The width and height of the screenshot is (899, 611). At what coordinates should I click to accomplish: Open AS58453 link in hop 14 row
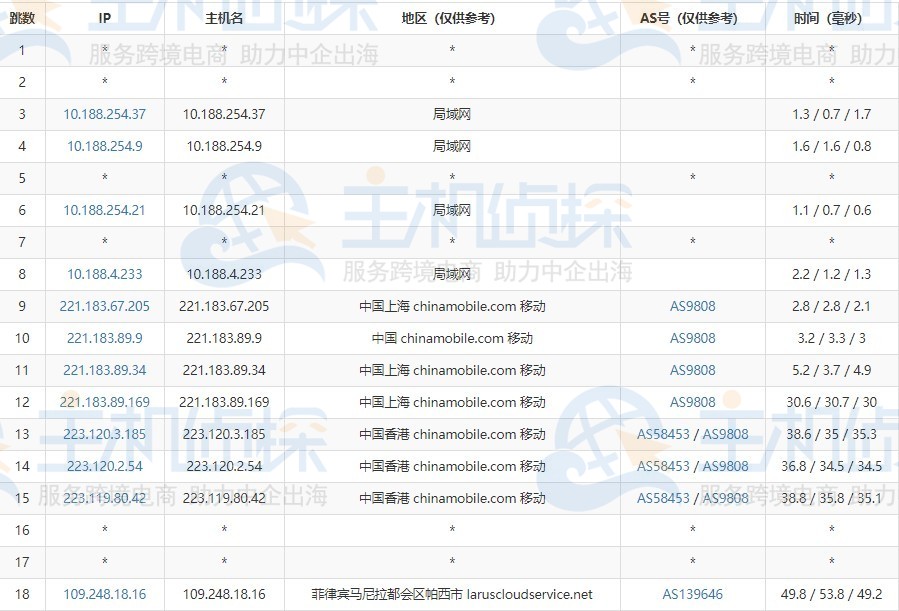[663, 466]
